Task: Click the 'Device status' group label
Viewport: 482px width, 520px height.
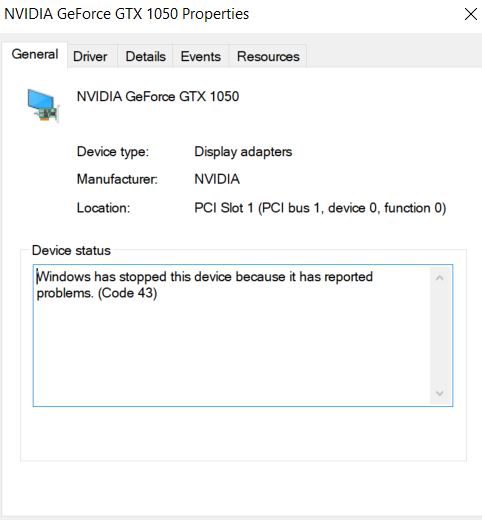Action: [x=71, y=250]
